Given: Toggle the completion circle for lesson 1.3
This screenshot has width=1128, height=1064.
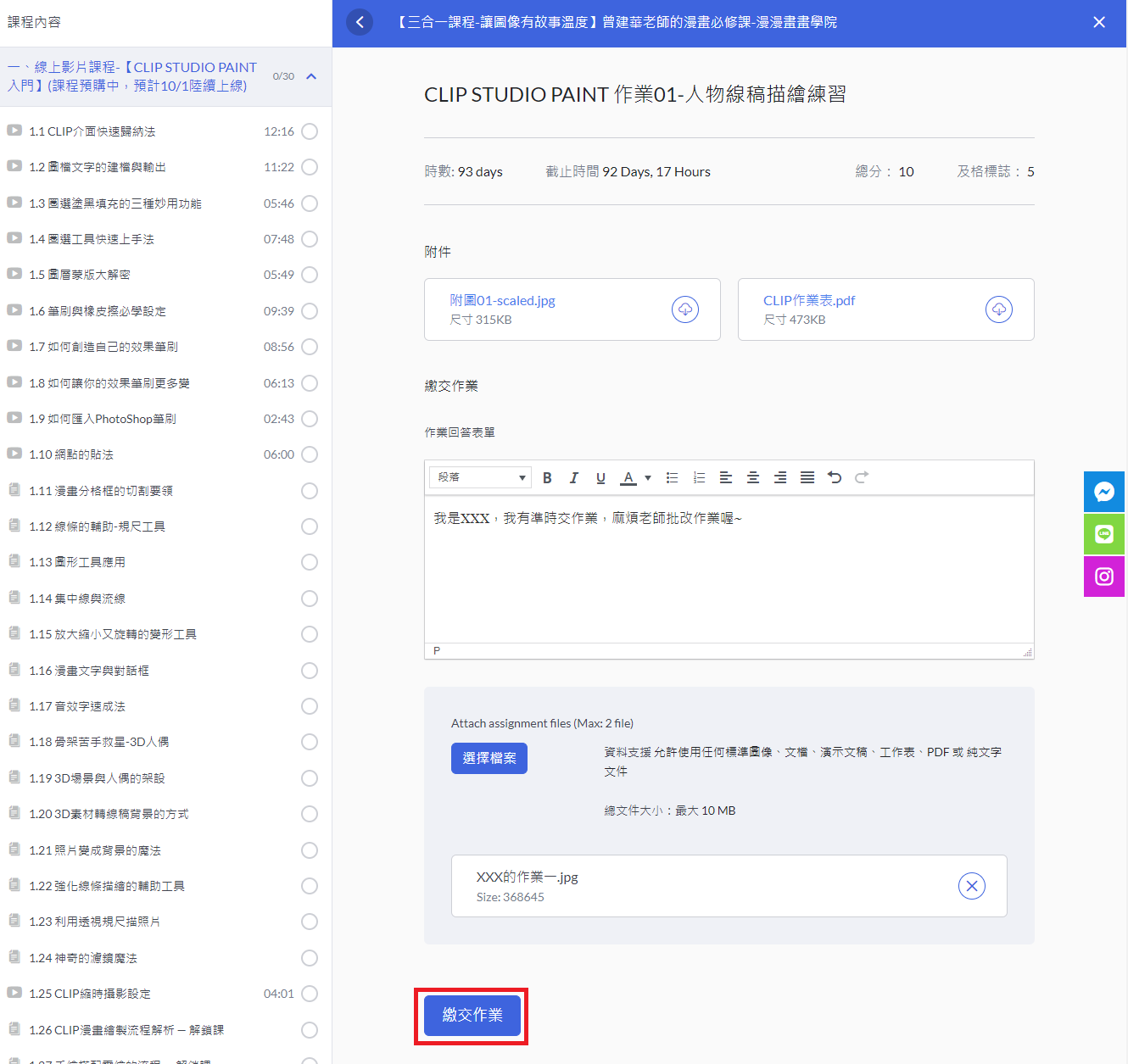Looking at the screenshot, I should pyautogui.click(x=310, y=203).
